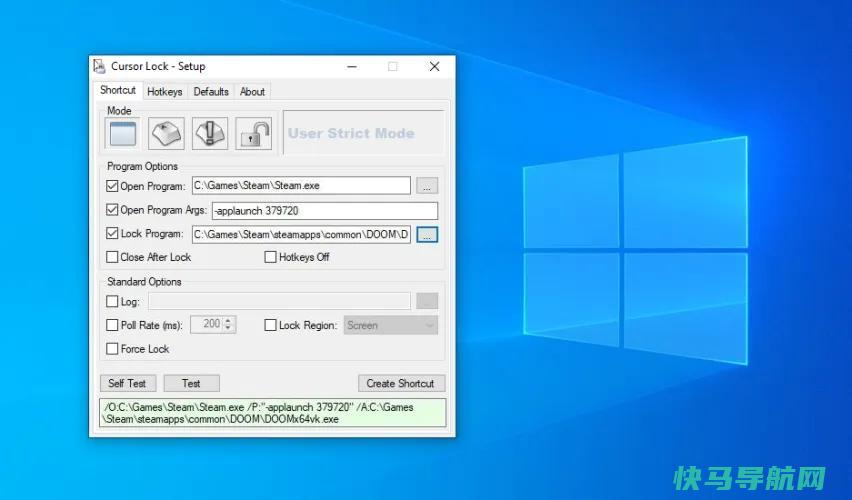This screenshot has height=500, width=852.
Task: Select the window mode icon
Action: (123, 133)
